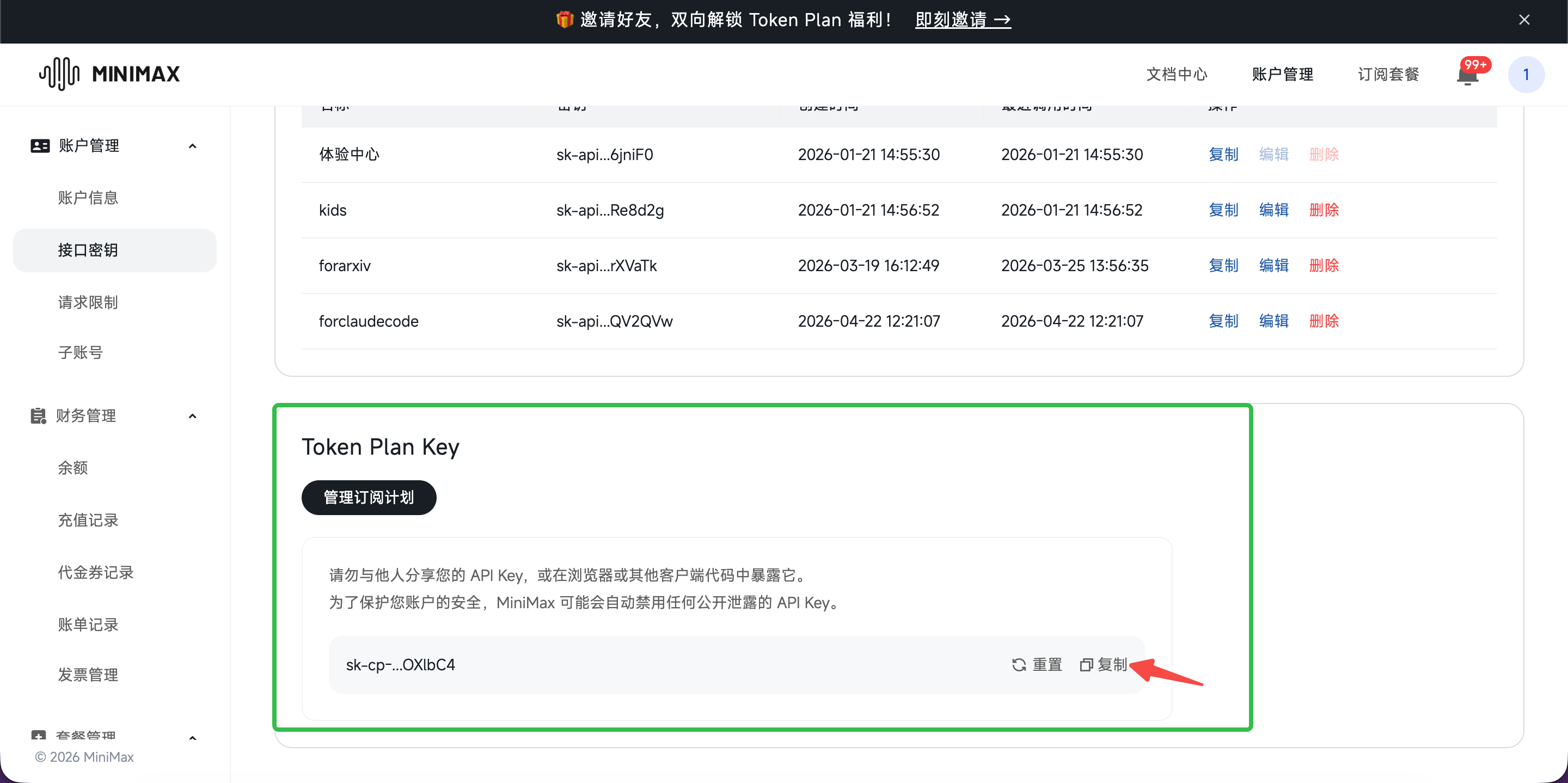Click forarxiv last-used time 2026-03-25 13:56:35
Image resolution: width=1568 pixels, height=783 pixels.
click(1075, 266)
